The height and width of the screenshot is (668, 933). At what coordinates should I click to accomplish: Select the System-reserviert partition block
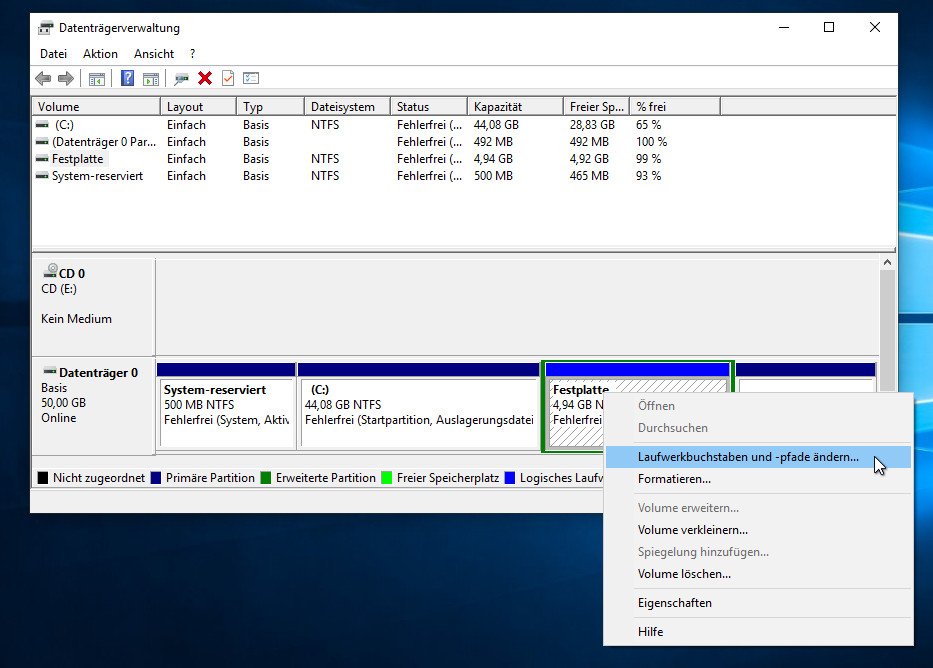point(225,410)
